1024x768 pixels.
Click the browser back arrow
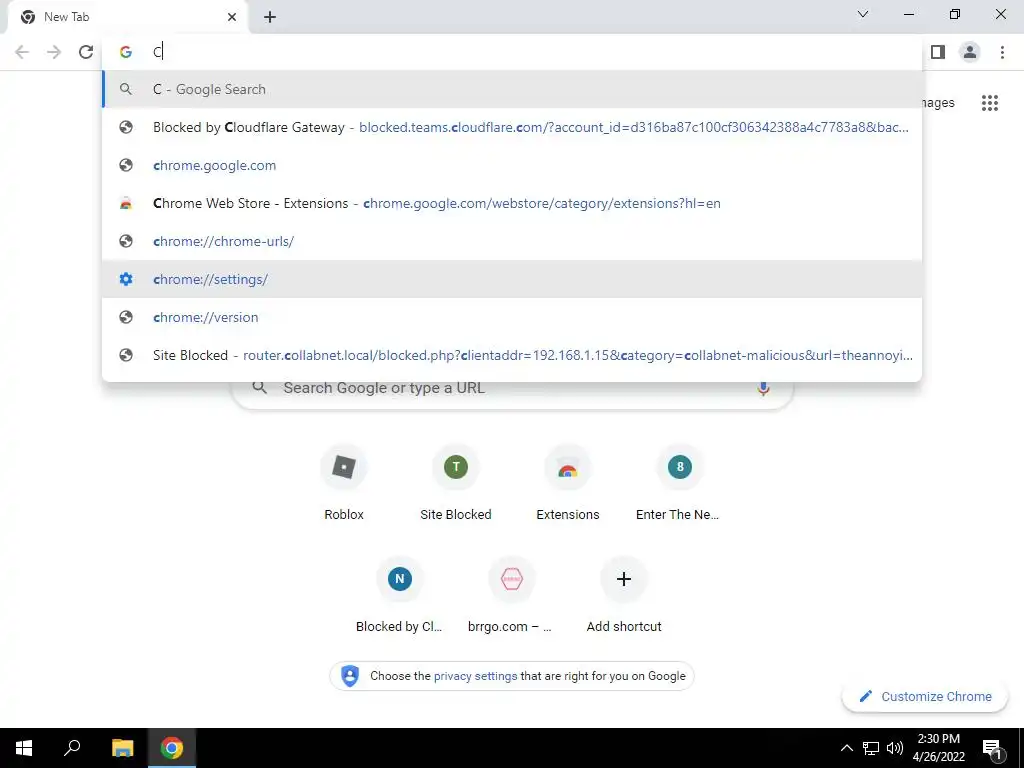pos(22,52)
